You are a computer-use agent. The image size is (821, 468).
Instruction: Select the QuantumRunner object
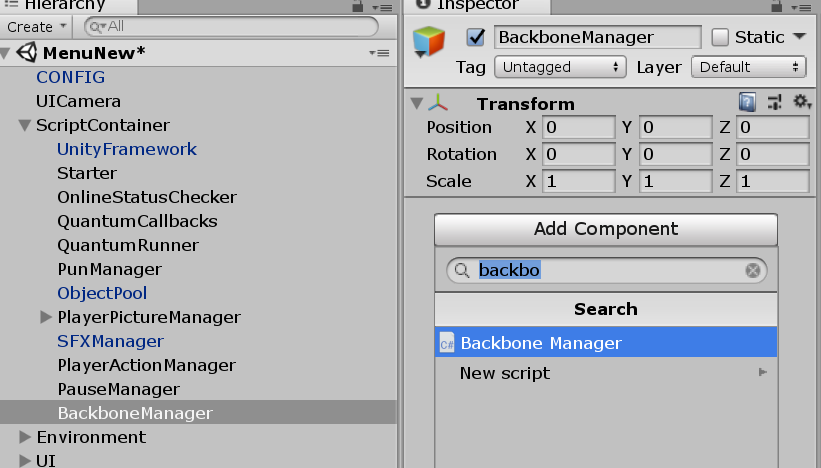(128, 246)
